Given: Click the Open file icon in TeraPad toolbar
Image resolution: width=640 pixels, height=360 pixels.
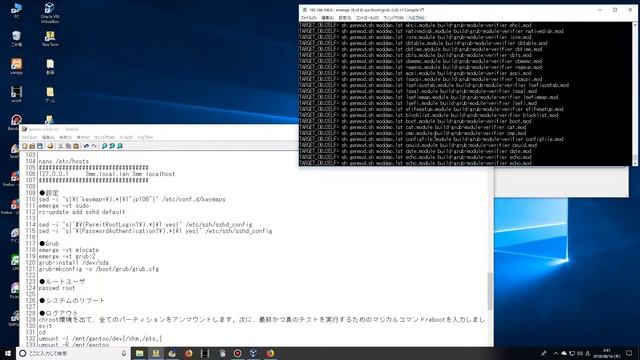Looking at the screenshot, I should [32, 146].
